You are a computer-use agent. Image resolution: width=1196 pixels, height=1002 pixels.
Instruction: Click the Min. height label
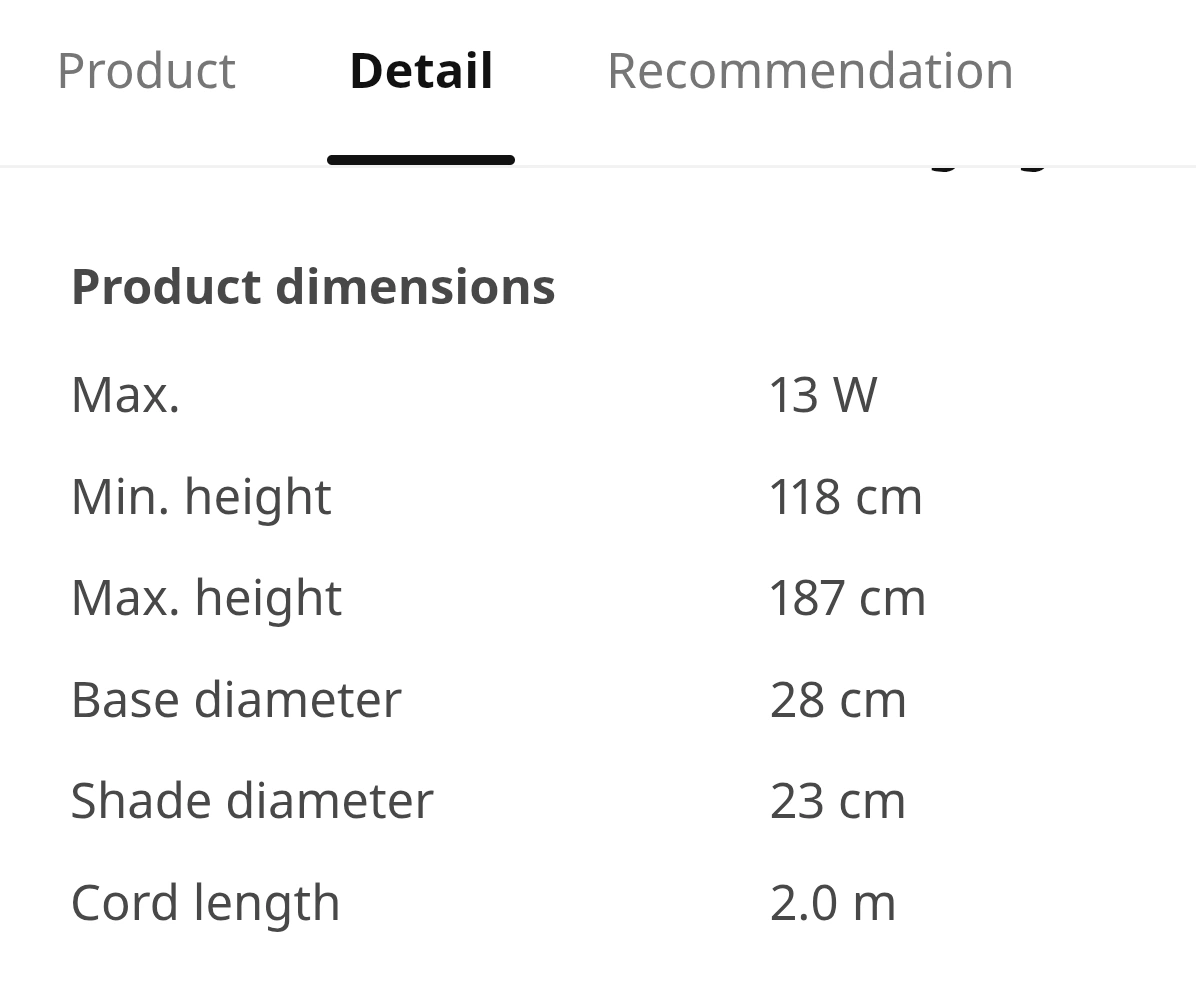point(201,497)
